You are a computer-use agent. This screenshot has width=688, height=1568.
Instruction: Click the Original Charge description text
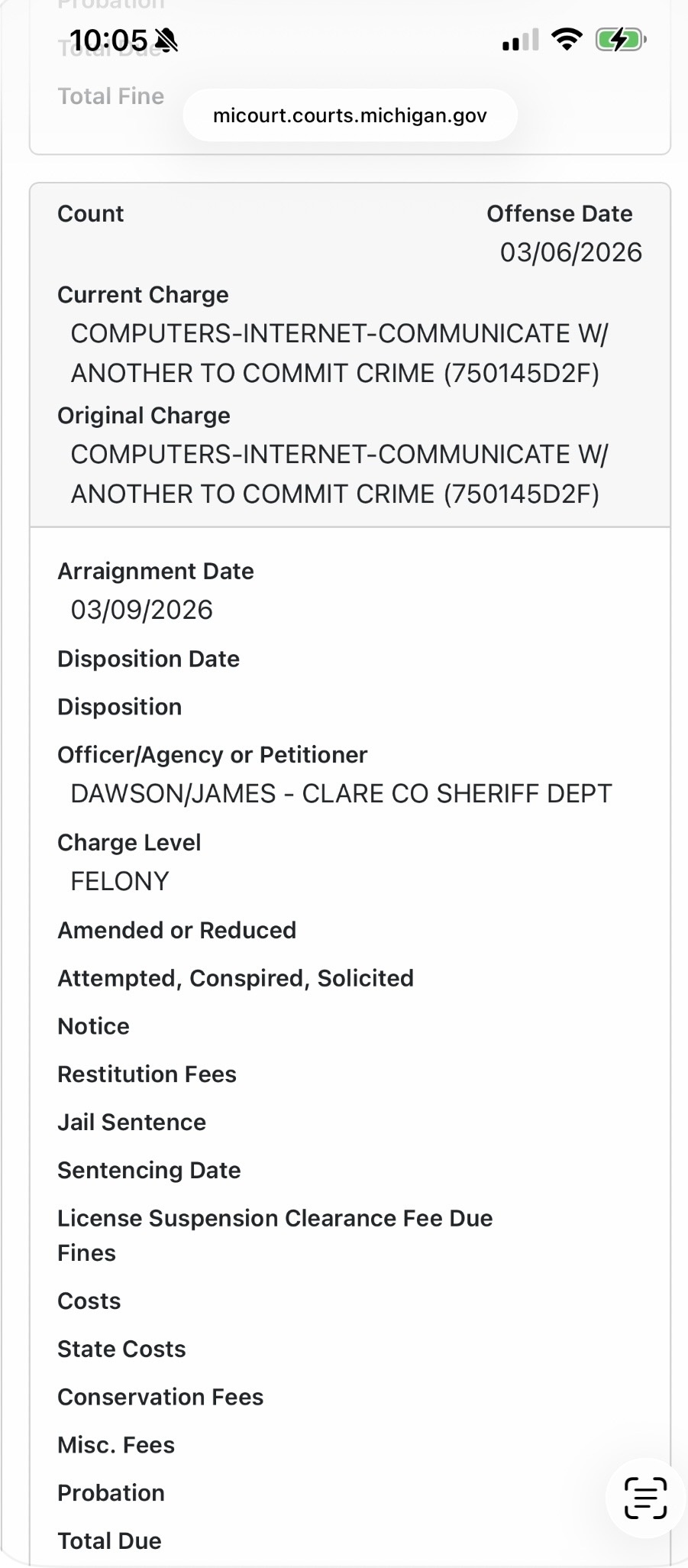point(339,475)
